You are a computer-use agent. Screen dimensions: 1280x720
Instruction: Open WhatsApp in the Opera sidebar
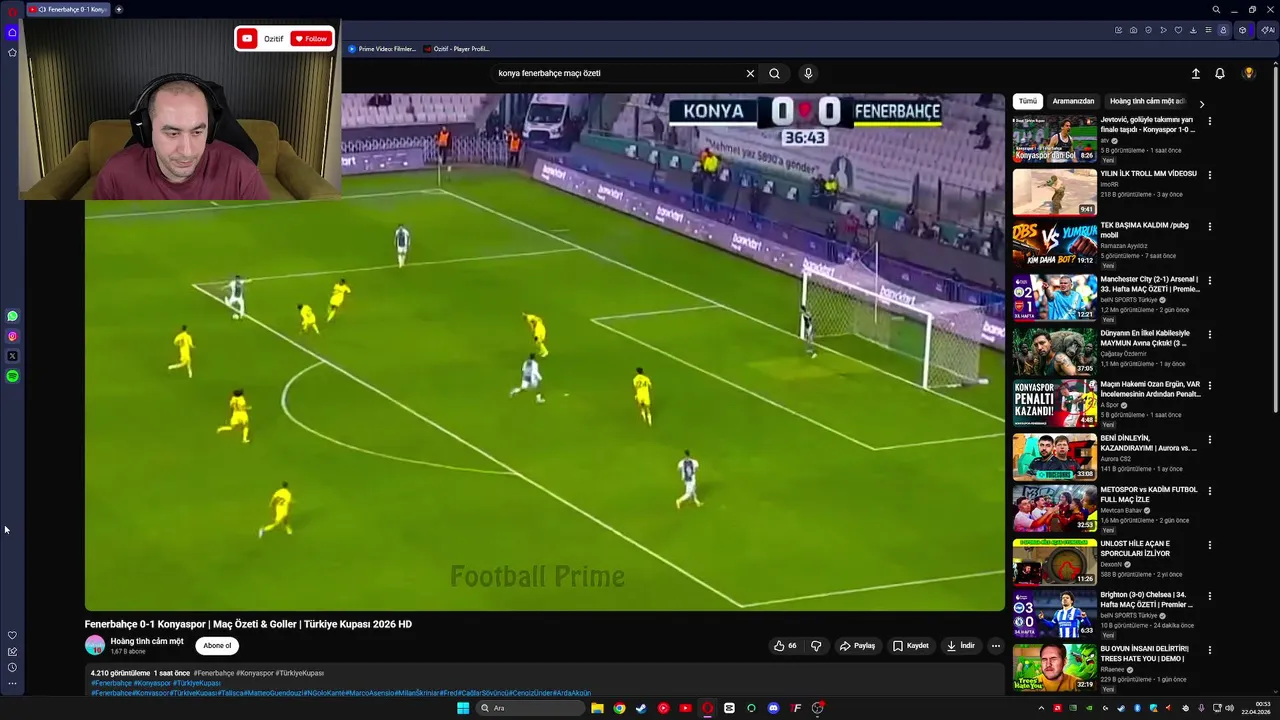12,316
